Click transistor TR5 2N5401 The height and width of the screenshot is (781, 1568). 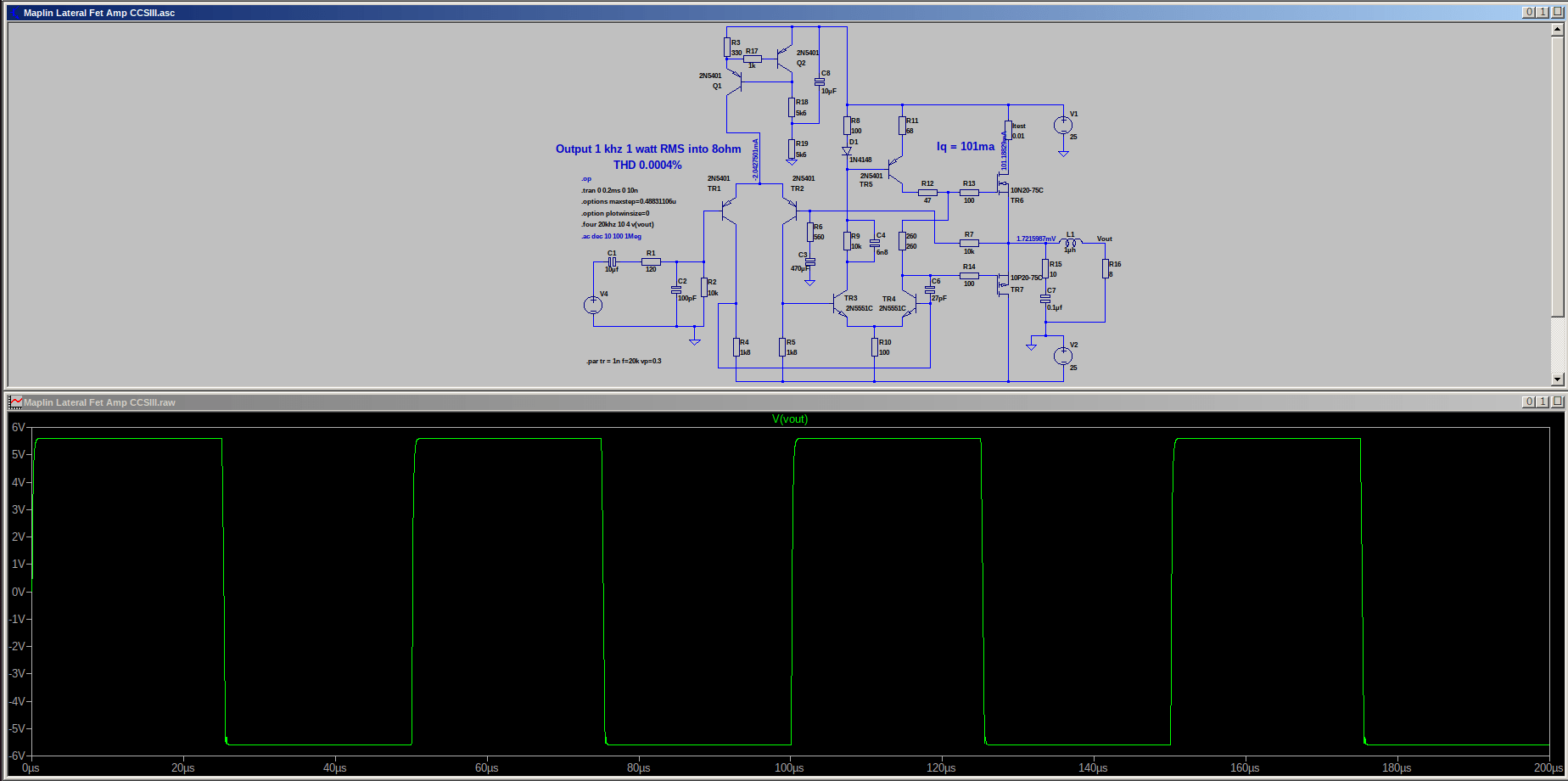tap(894, 168)
